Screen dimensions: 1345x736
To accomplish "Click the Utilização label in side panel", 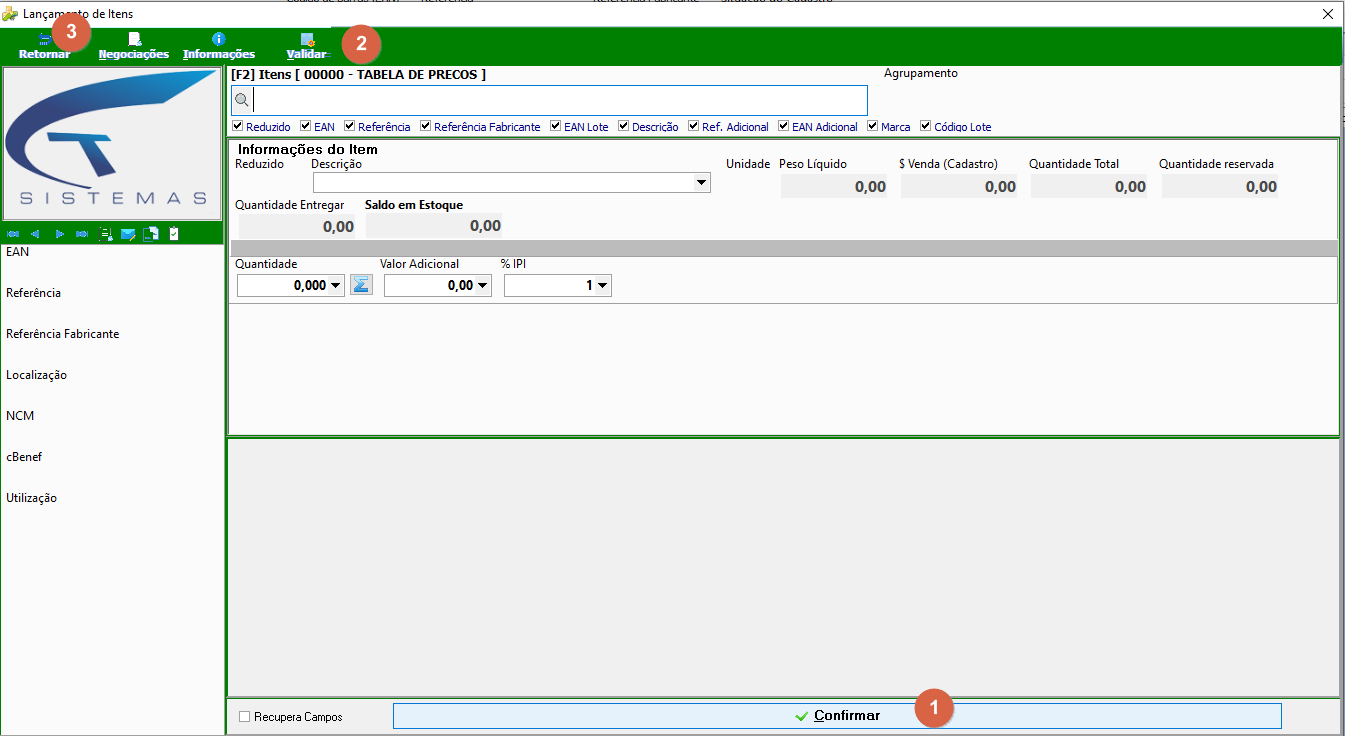I will (x=31, y=498).
